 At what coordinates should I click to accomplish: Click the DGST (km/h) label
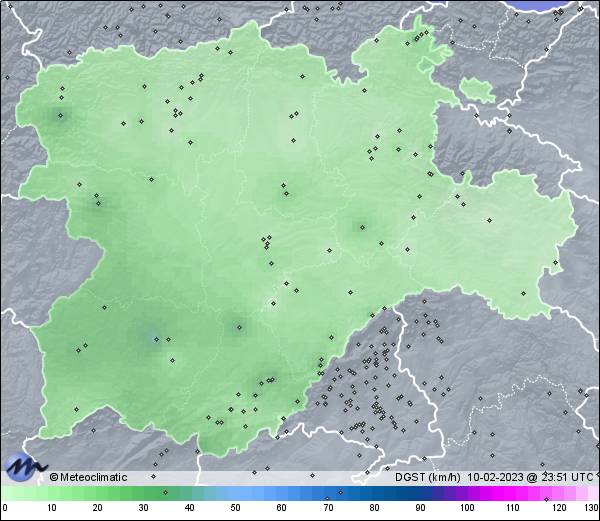point(428,477)
